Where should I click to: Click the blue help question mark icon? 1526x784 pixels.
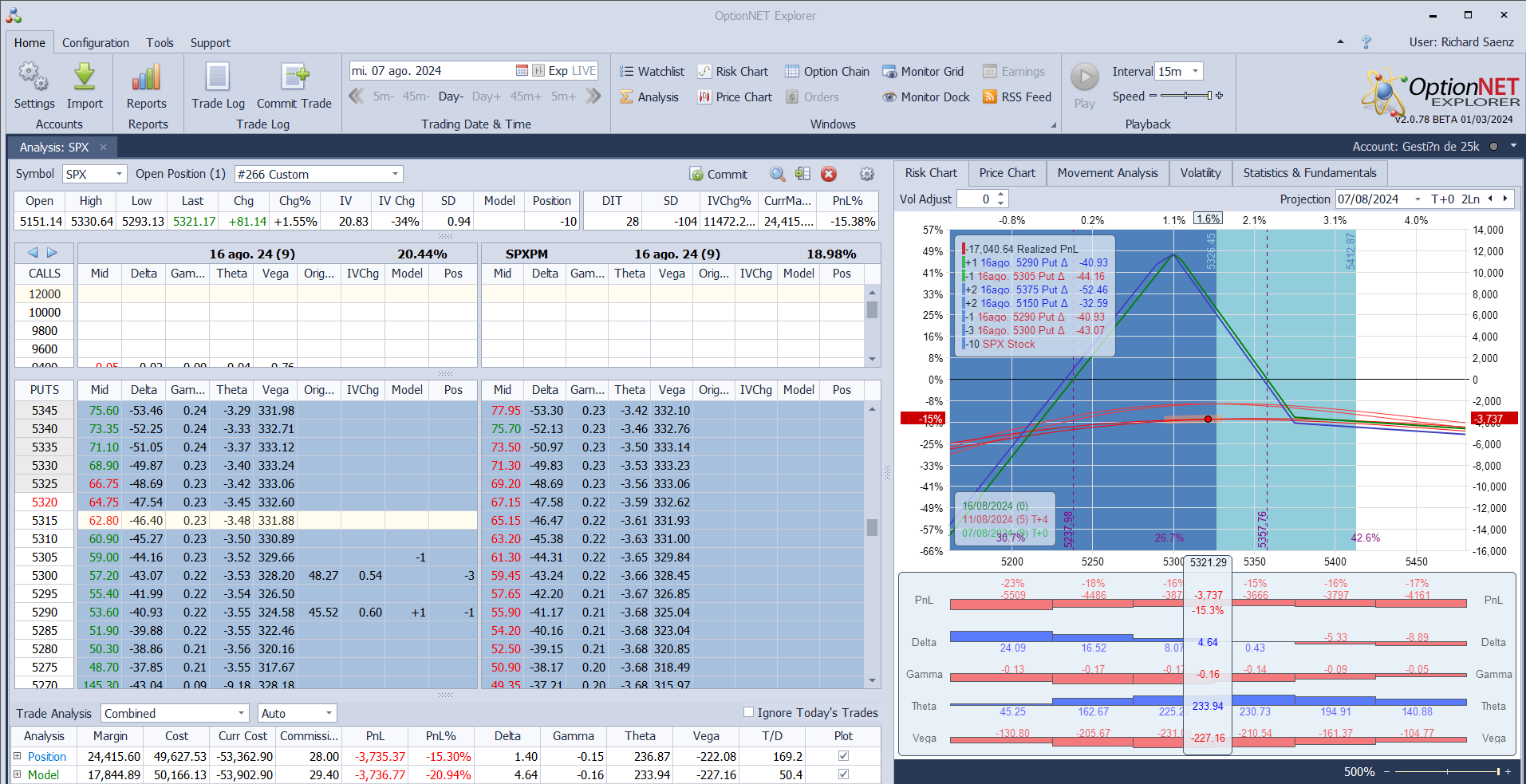tap(1366, 42)
